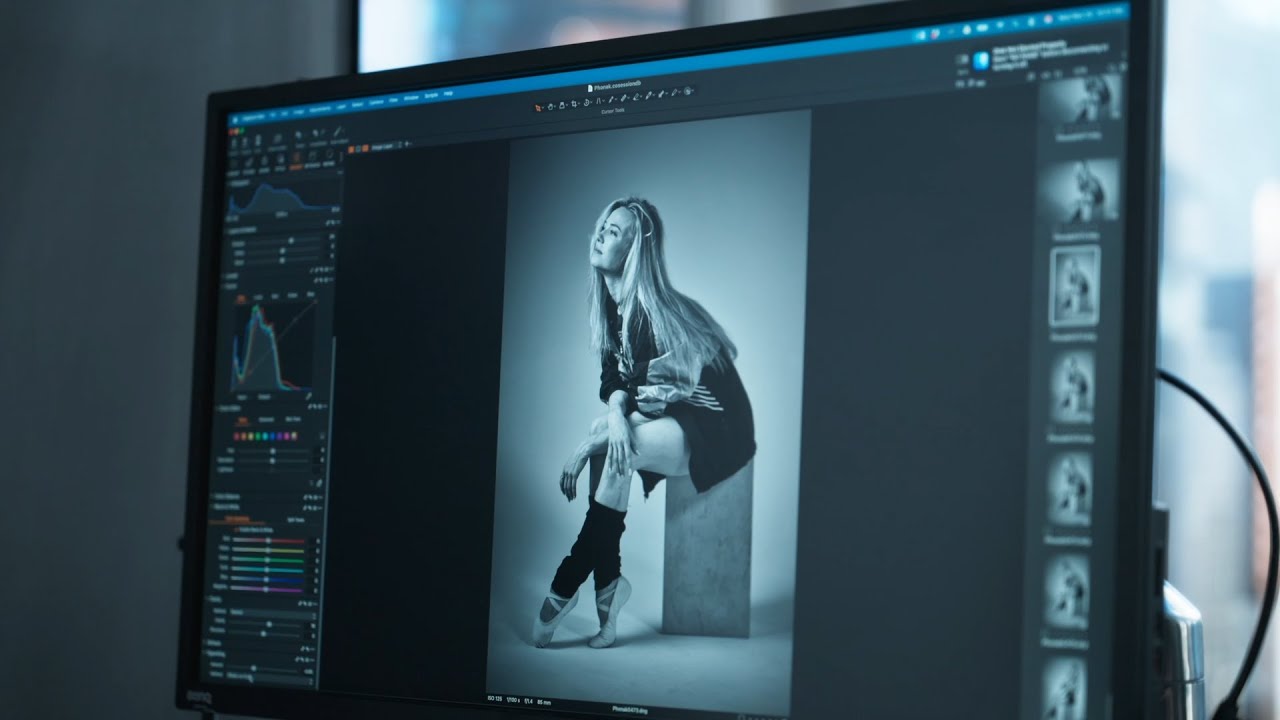1280x720 pixels.
Task: Select the Crop cursor tool
Action: (x=574, y=104)
